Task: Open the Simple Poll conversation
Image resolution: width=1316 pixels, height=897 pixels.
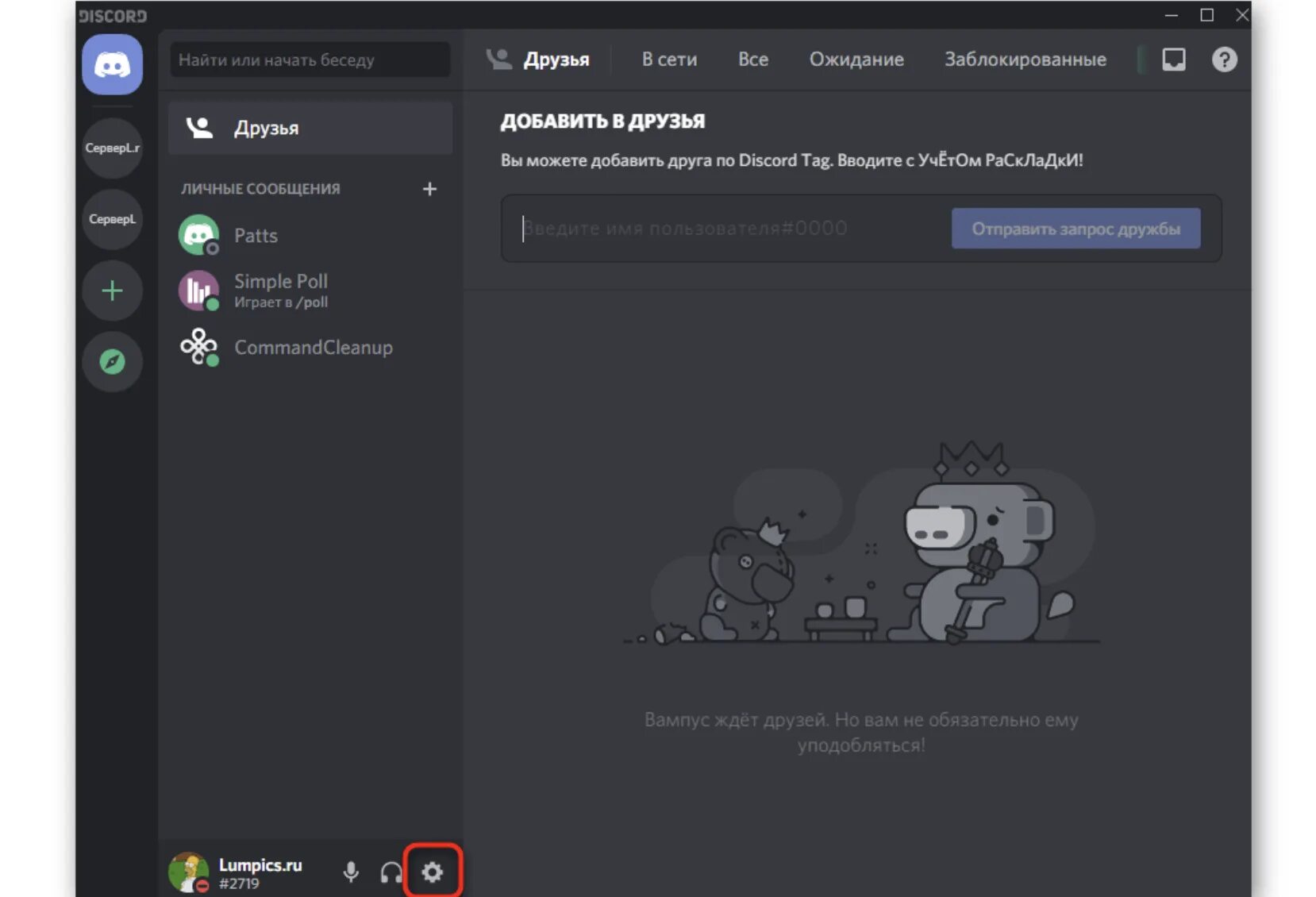Action: point(310,291)
